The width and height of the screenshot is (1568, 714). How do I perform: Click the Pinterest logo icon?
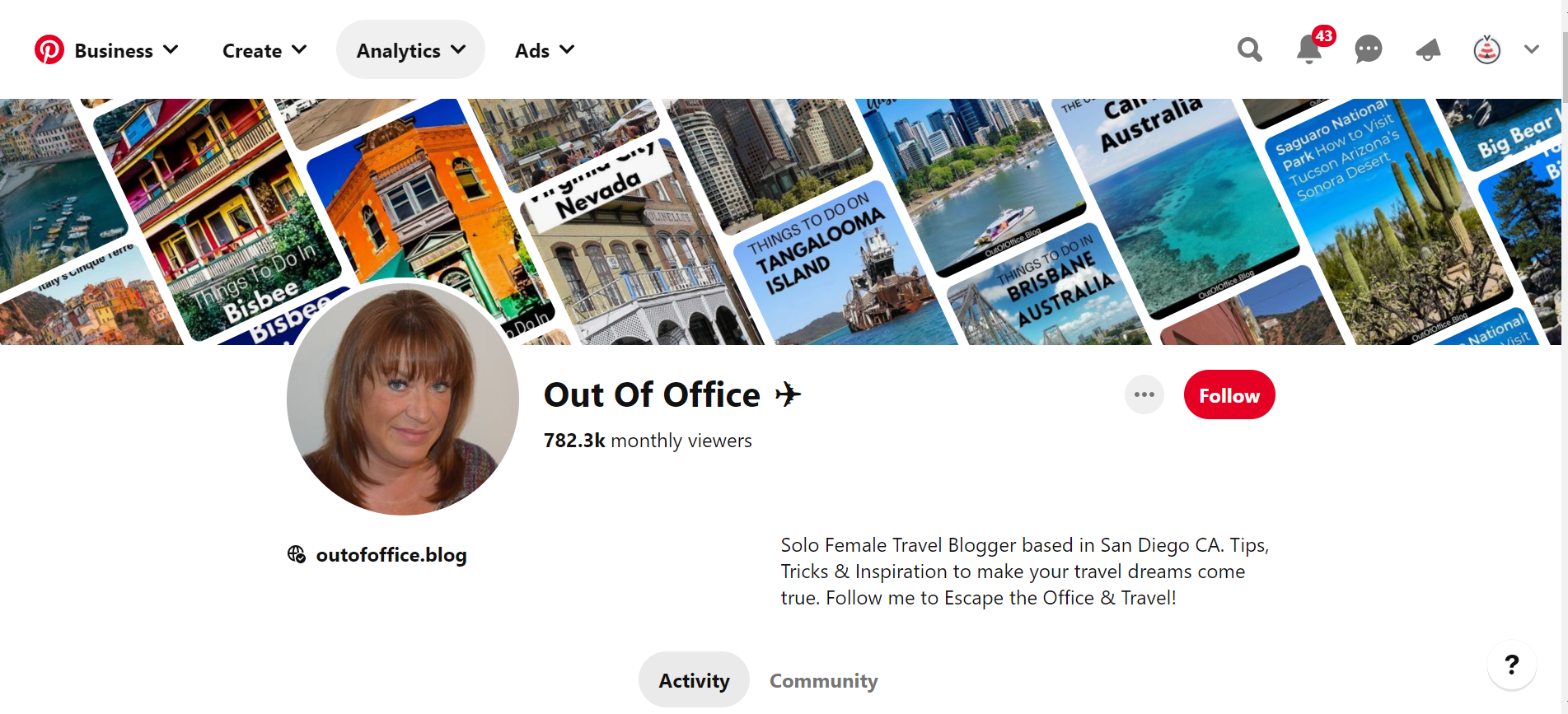coord(49,50)
